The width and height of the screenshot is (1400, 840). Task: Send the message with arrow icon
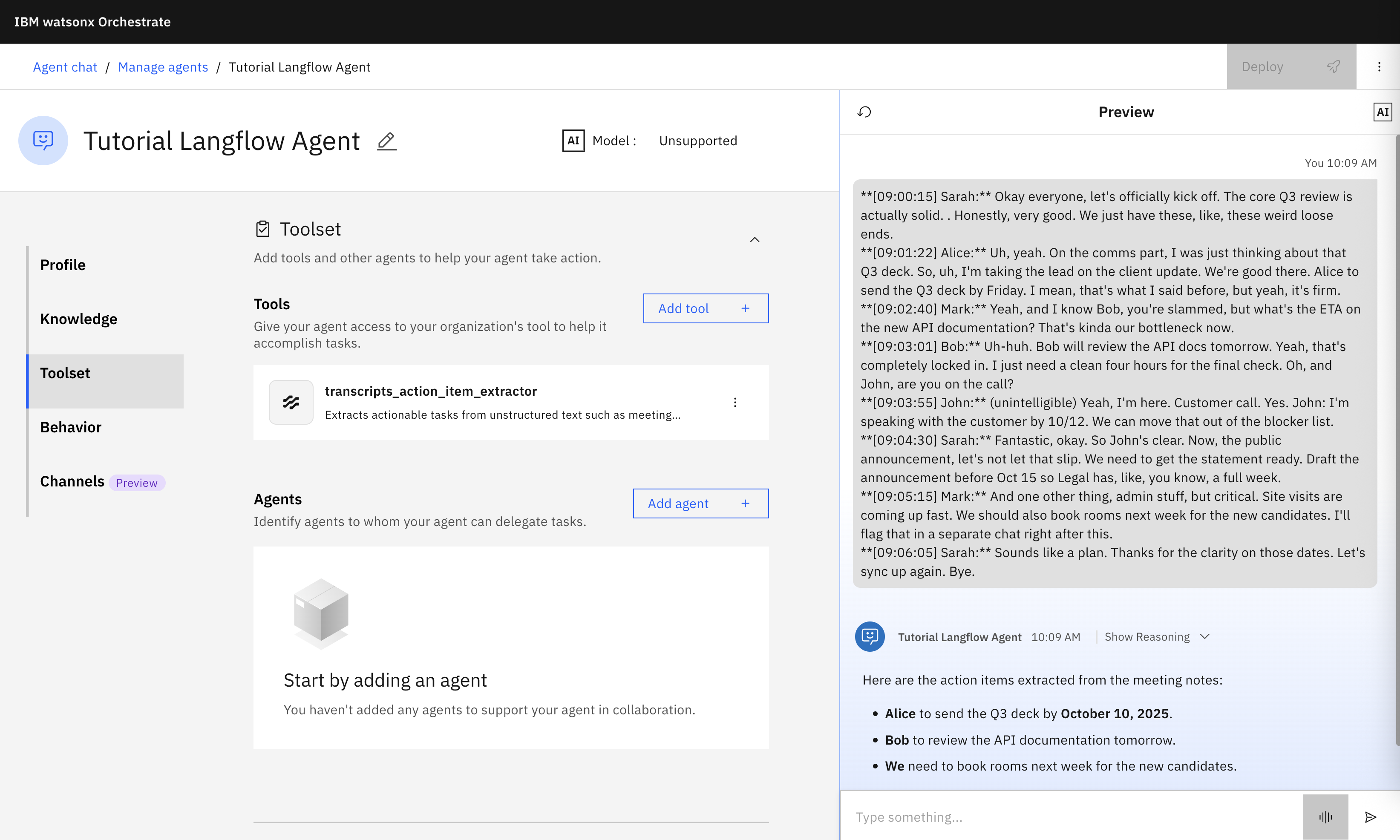(x=1370, y=817)
